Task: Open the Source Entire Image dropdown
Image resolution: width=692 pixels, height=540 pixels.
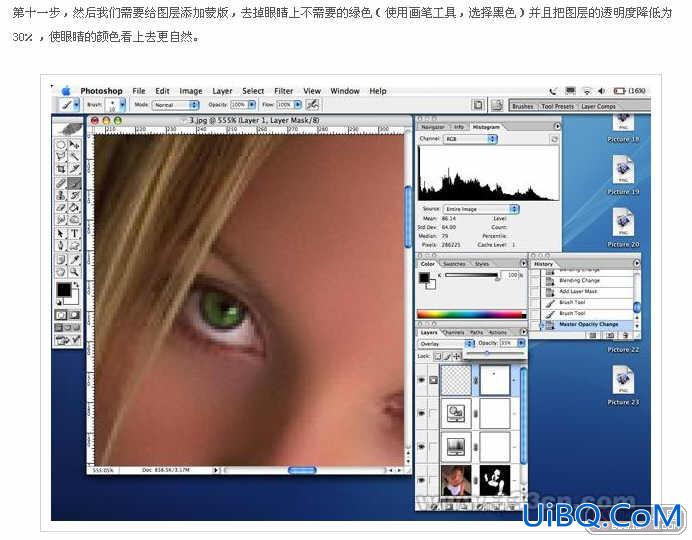Action: tap(481, 209)
